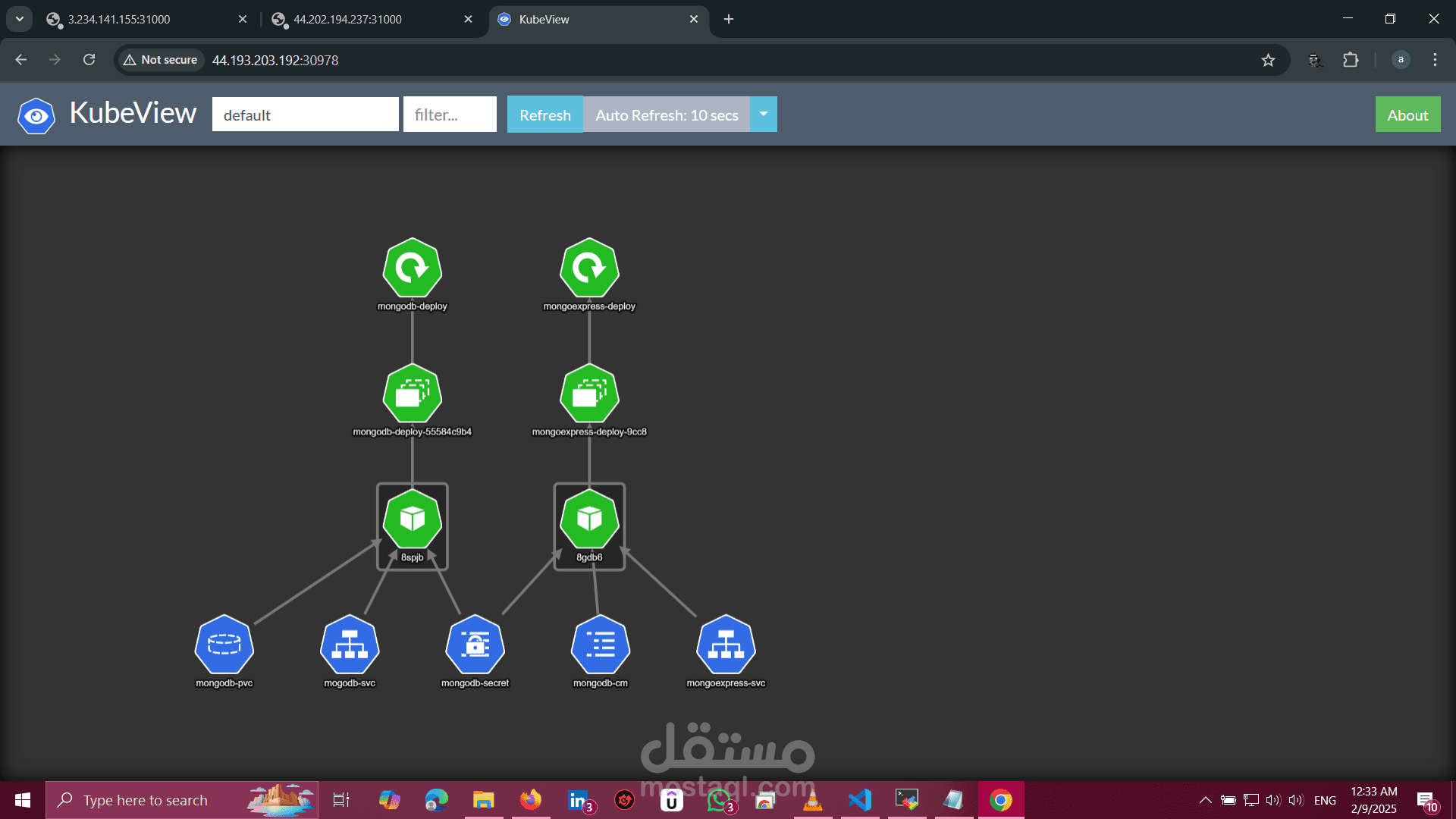Image resolution: width=1456 pixels, height=819 pixels.
Task: Close the 3.234.141.155:31000 tab
Action: 243,19
